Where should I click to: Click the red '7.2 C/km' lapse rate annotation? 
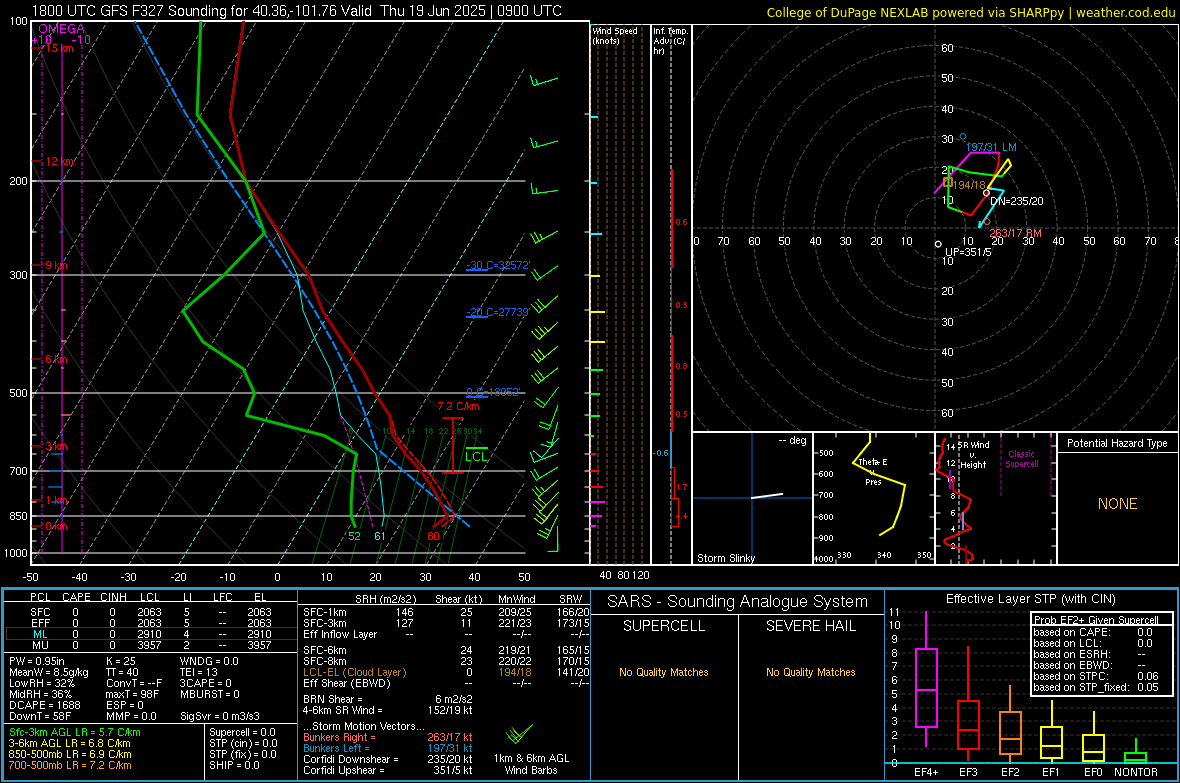tap(458, 406)
